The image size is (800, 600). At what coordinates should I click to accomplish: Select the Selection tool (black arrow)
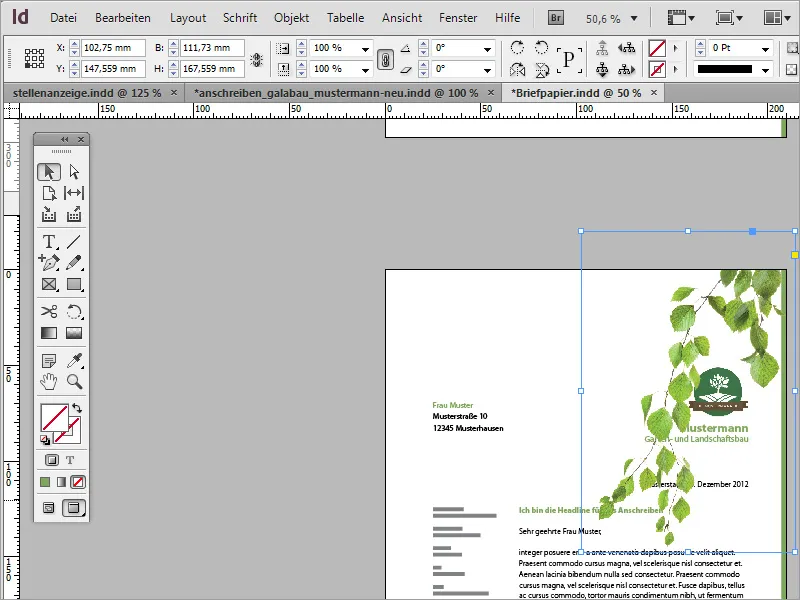(x=49, y=172)
